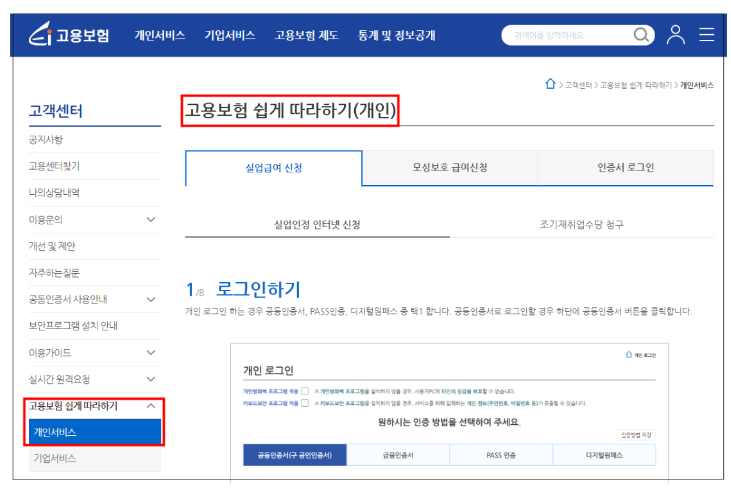Switch to 조기재취업수당 청구 sub-tab
731x492 pixels.
click(581, 225)
